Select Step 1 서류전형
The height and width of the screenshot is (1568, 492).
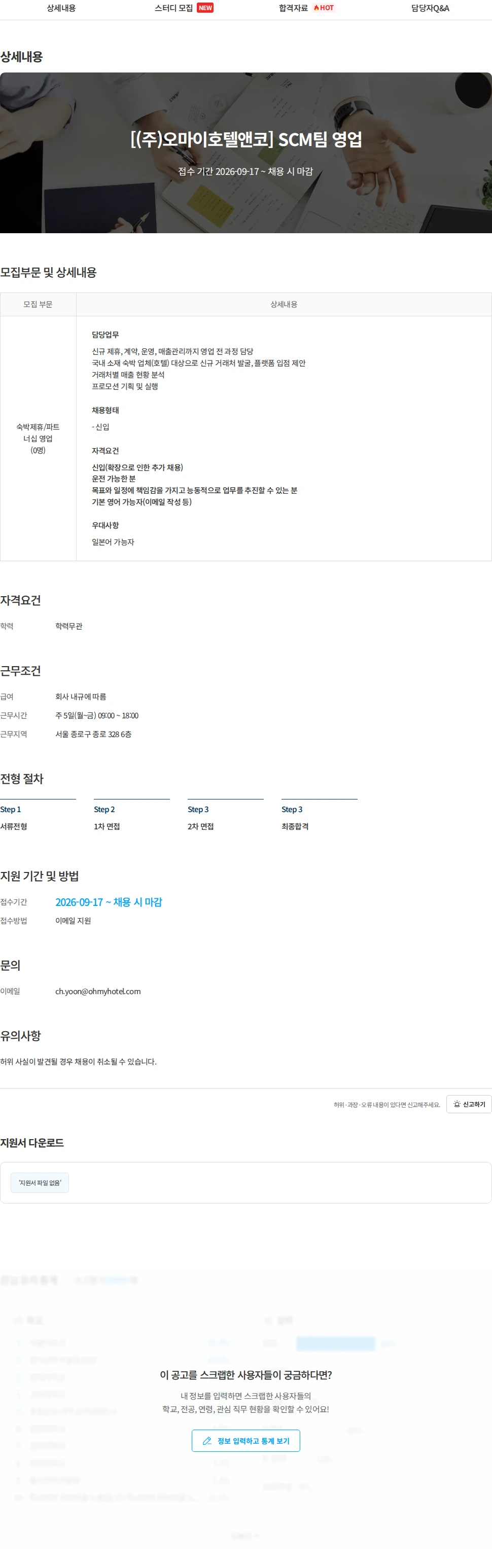click(x=38, y=816)
